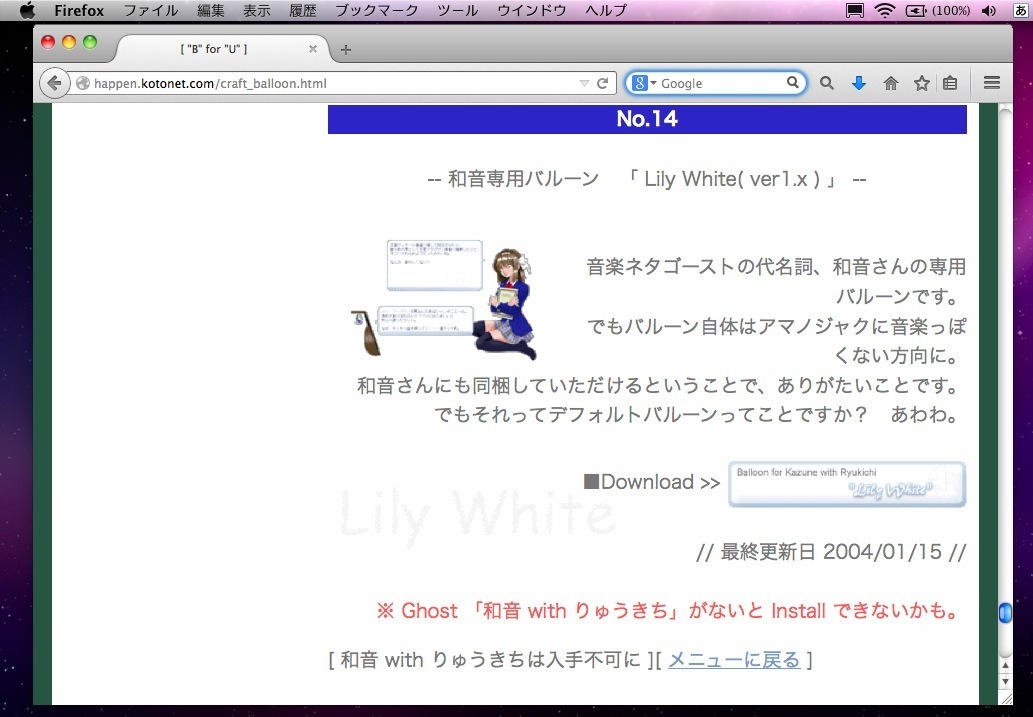This screenshot has width=1033, height=717.
Task: Open the Google search engine selector
Action: [x=645, y=84]
